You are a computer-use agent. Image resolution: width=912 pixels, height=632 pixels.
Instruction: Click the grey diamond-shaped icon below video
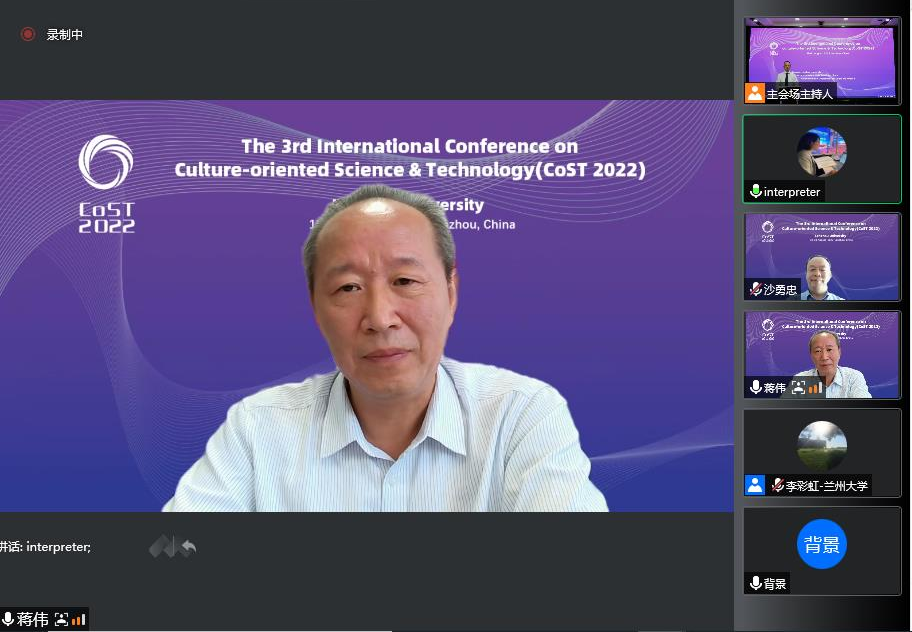[x=163, y=547]
